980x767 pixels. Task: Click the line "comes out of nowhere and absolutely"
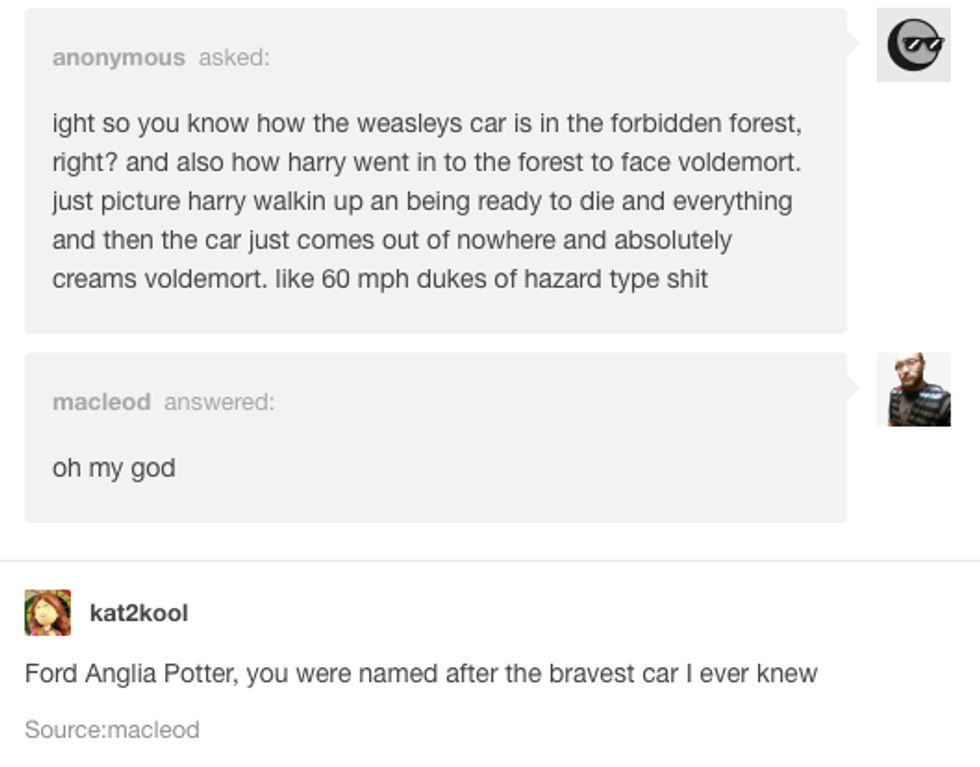[x=392, y=240]
